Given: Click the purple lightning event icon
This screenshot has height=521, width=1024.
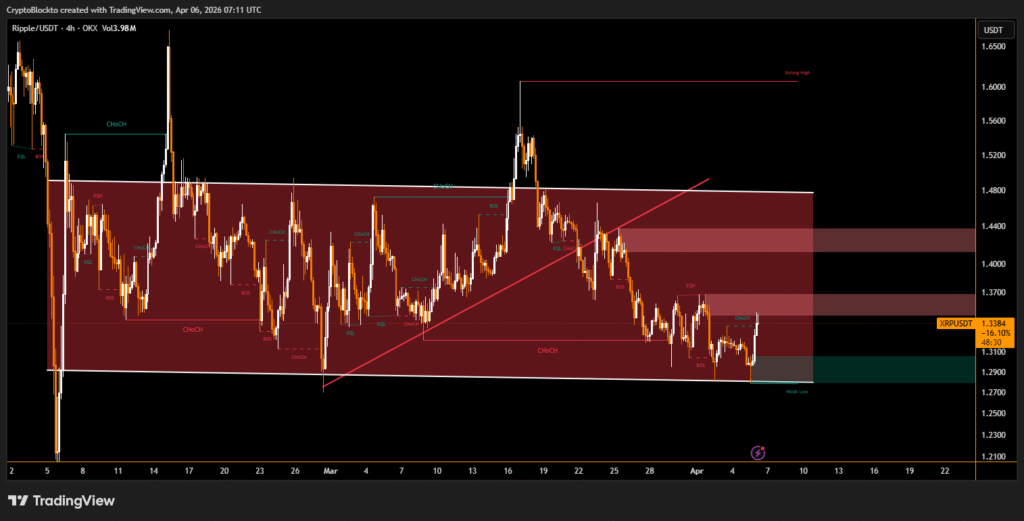Looking at the screenshot, I should pyautogui.click(x=758, y=453).
